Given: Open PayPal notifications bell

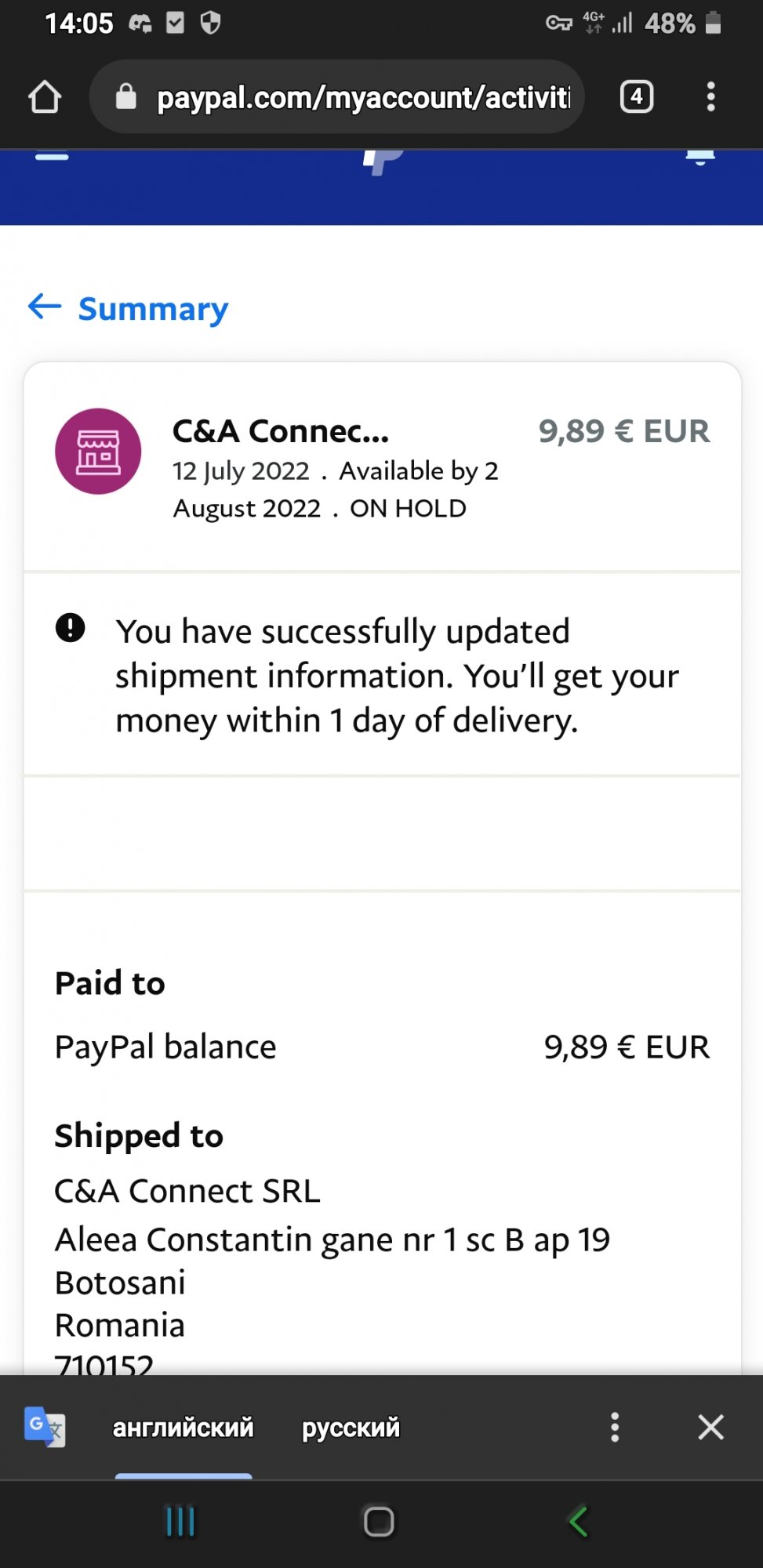Looking at the screenshot, I should point(699,157).
